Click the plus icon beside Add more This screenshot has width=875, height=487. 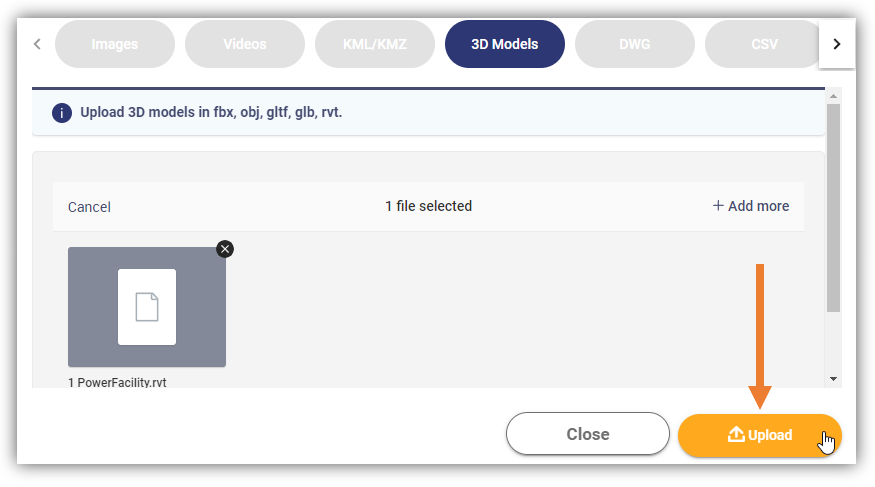tap(718, 206)
